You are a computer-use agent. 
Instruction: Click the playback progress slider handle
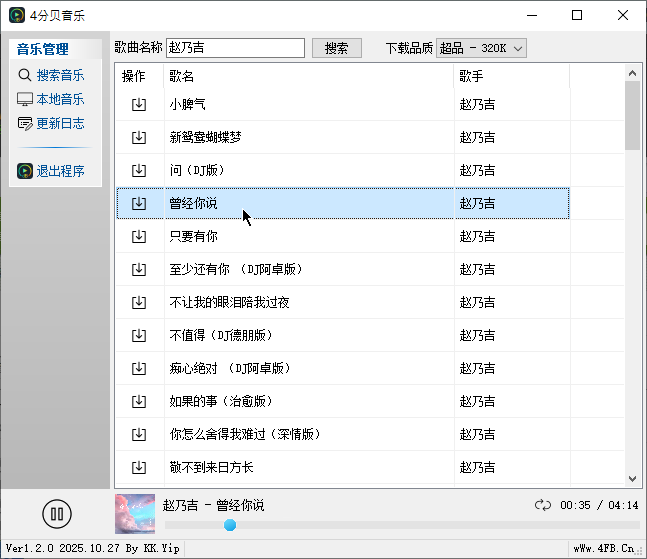click(230, 525)
